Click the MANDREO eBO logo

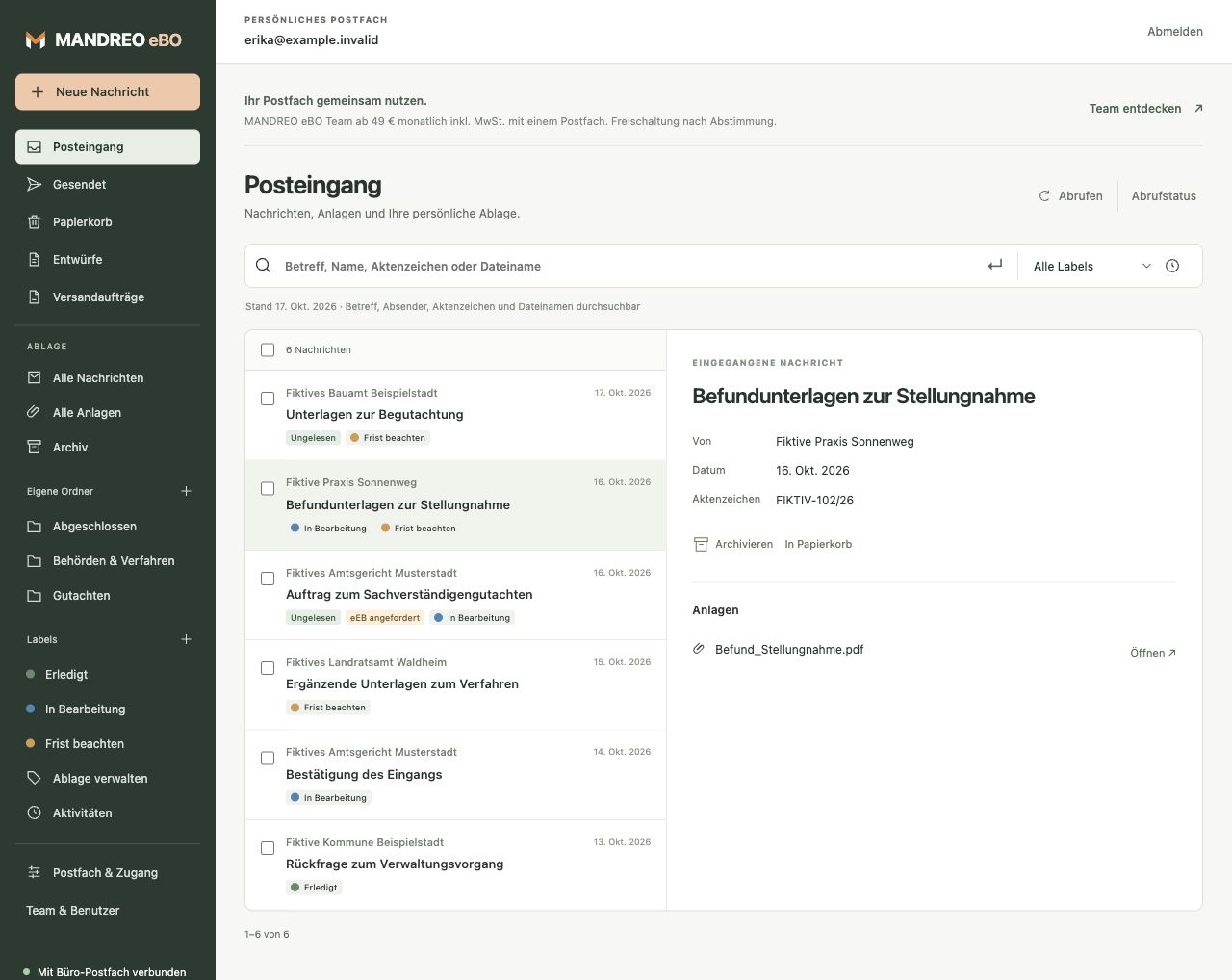point(103,39)
